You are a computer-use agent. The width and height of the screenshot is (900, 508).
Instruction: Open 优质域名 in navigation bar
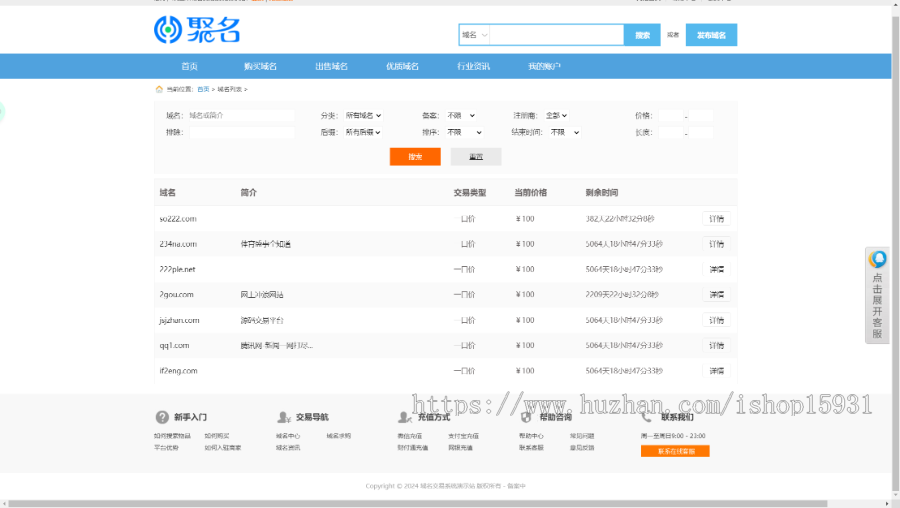402,67
